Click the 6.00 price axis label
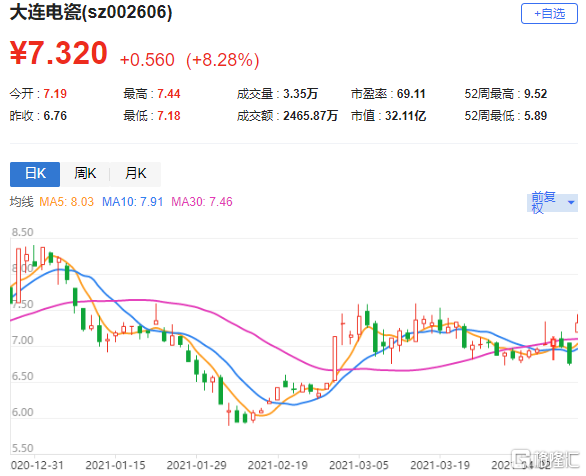586x476 pixels. 22,412
